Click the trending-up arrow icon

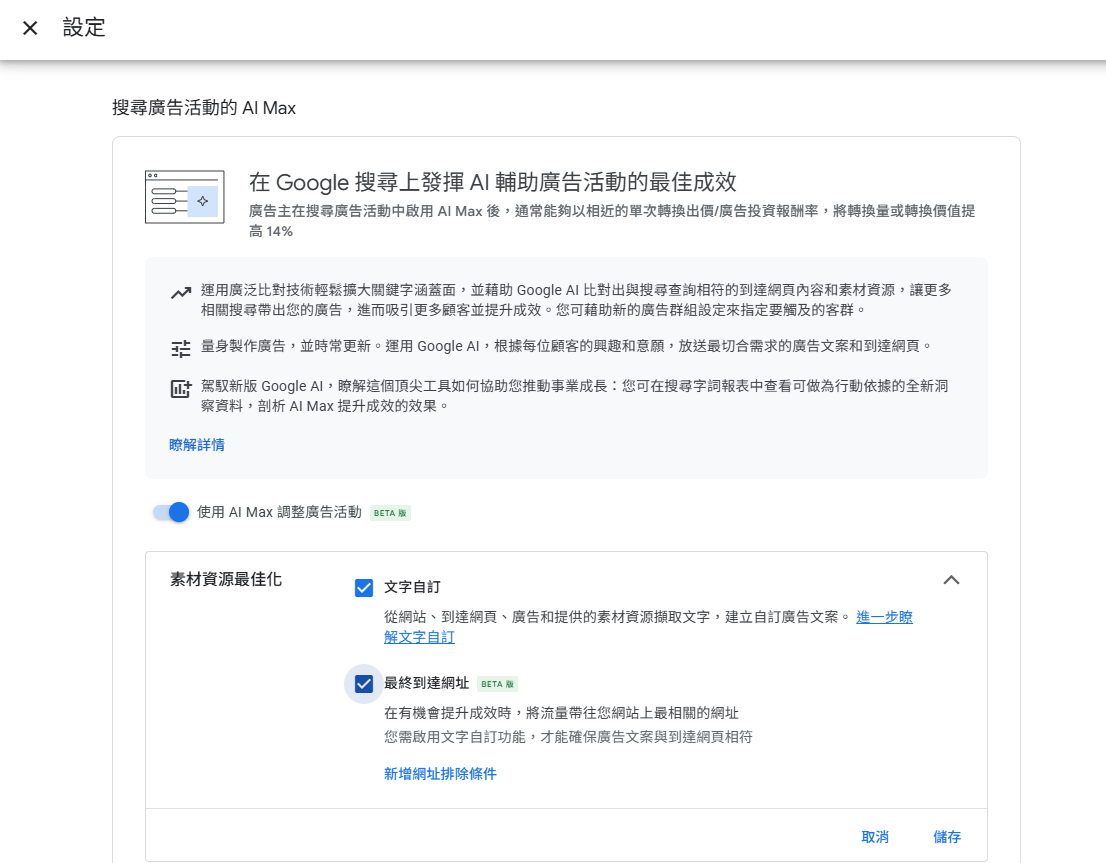click(181, 292)
